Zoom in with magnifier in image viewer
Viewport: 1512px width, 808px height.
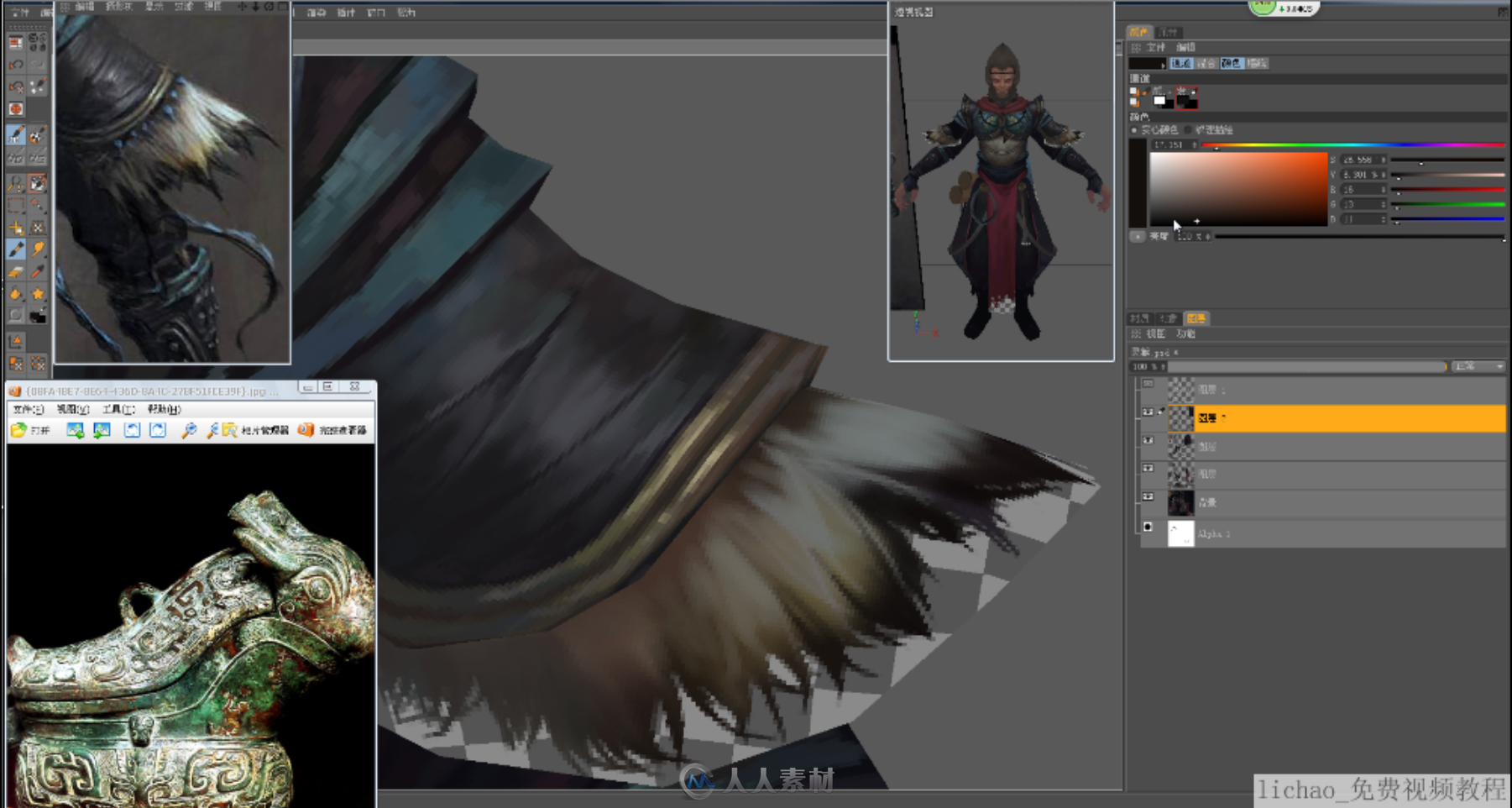(x=189, y=430)
